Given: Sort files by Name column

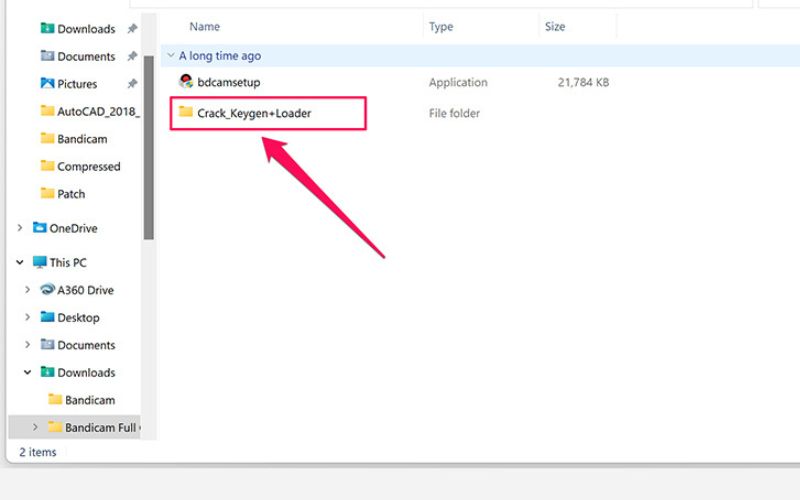Looking at the screenshot, I should pyautogui.click(x=205, y=27).
